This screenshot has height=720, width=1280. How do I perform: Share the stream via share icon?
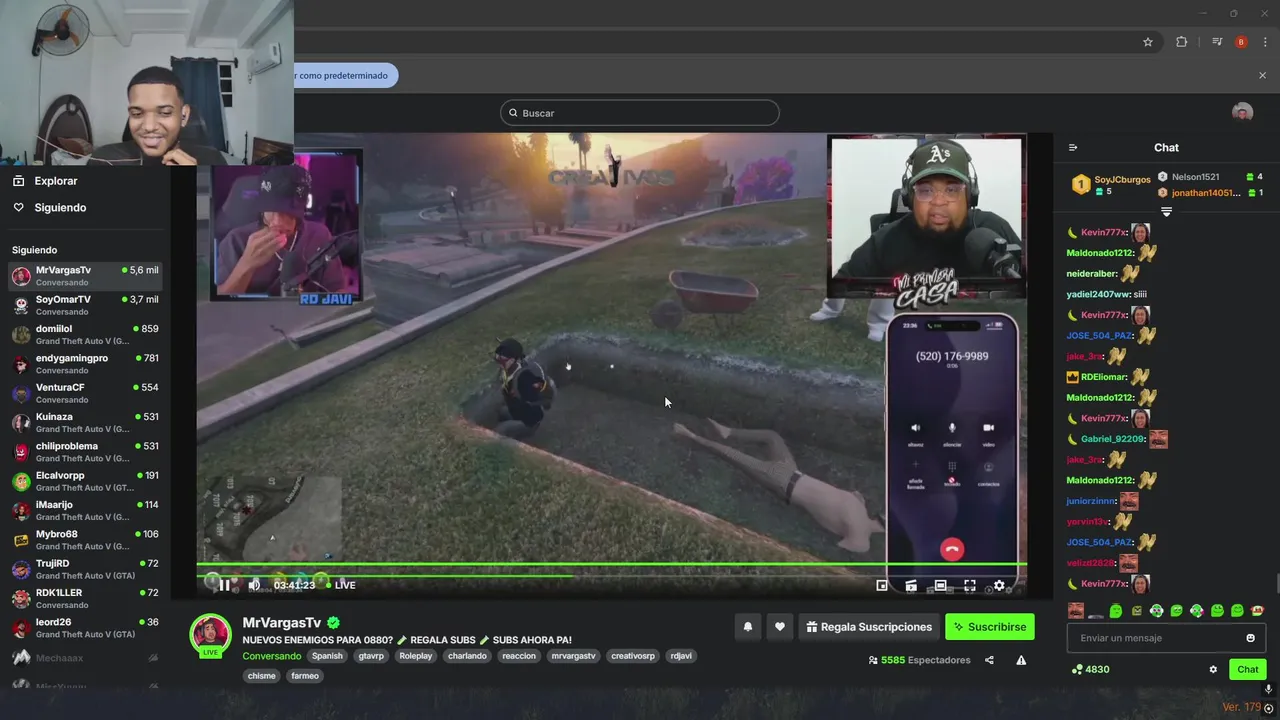click(989, 660)
